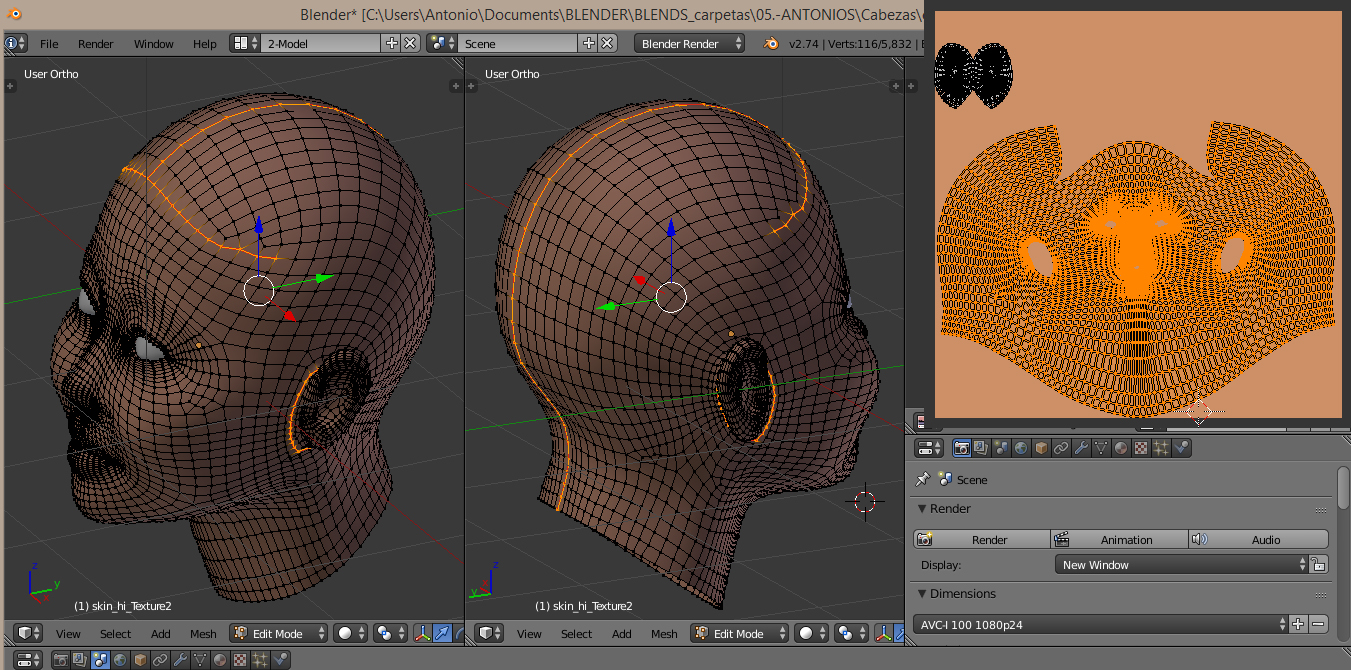Toggle the lock interface icon beside New Window

(1319, 565)
